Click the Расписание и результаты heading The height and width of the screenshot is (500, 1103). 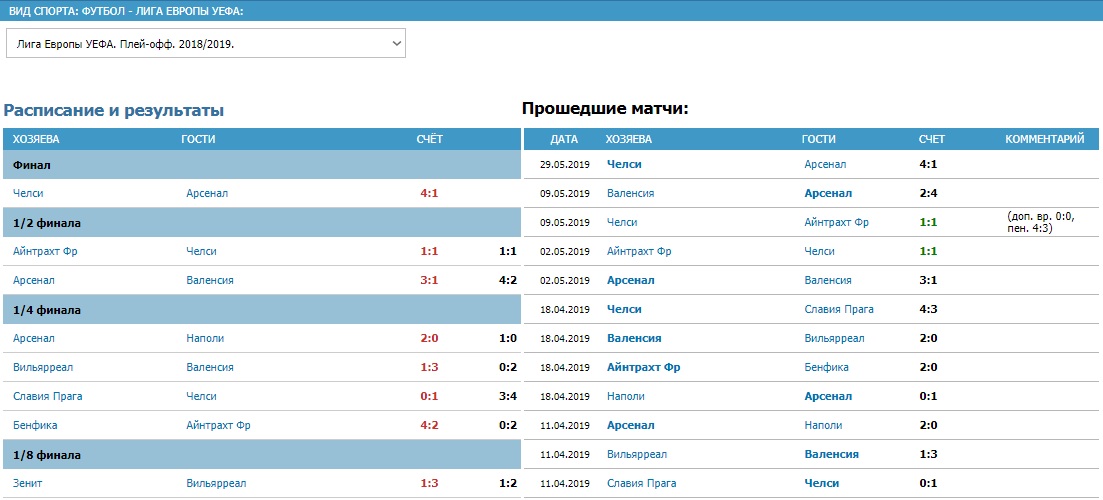tap(114, 110)
